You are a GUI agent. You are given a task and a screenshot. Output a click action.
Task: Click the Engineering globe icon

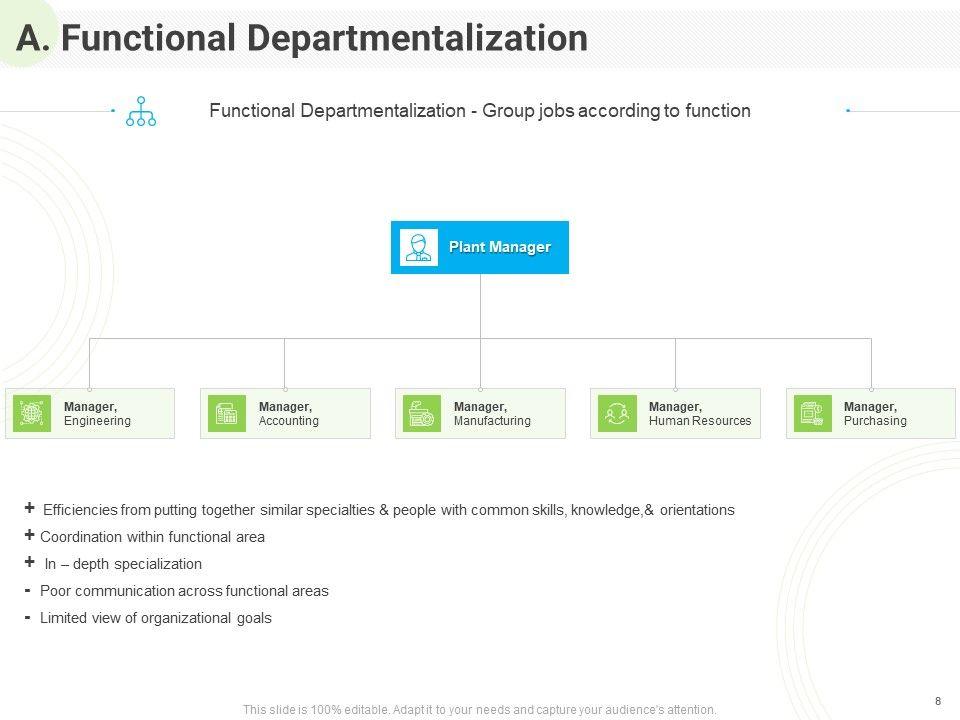32,413
